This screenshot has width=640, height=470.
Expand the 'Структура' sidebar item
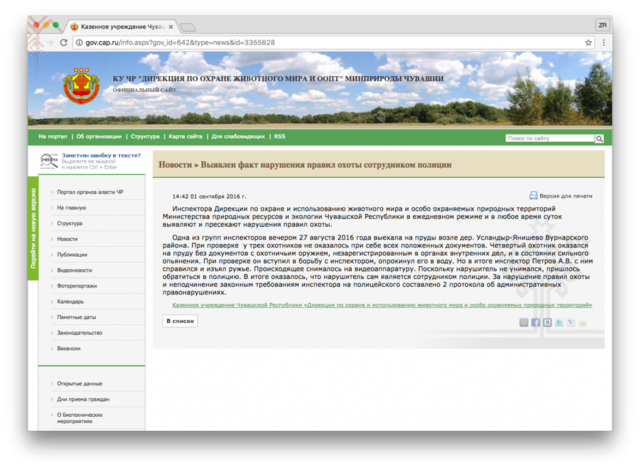click(x=70, y=224)
